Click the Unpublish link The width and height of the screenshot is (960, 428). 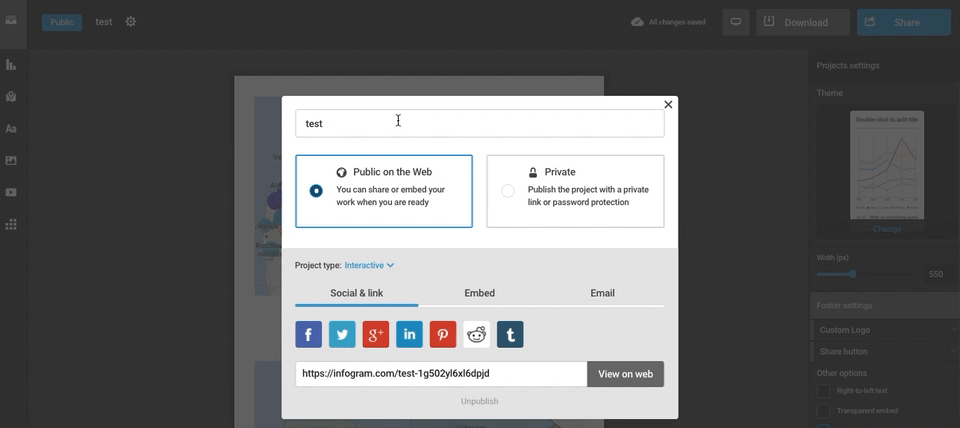[x=479, y=401]
